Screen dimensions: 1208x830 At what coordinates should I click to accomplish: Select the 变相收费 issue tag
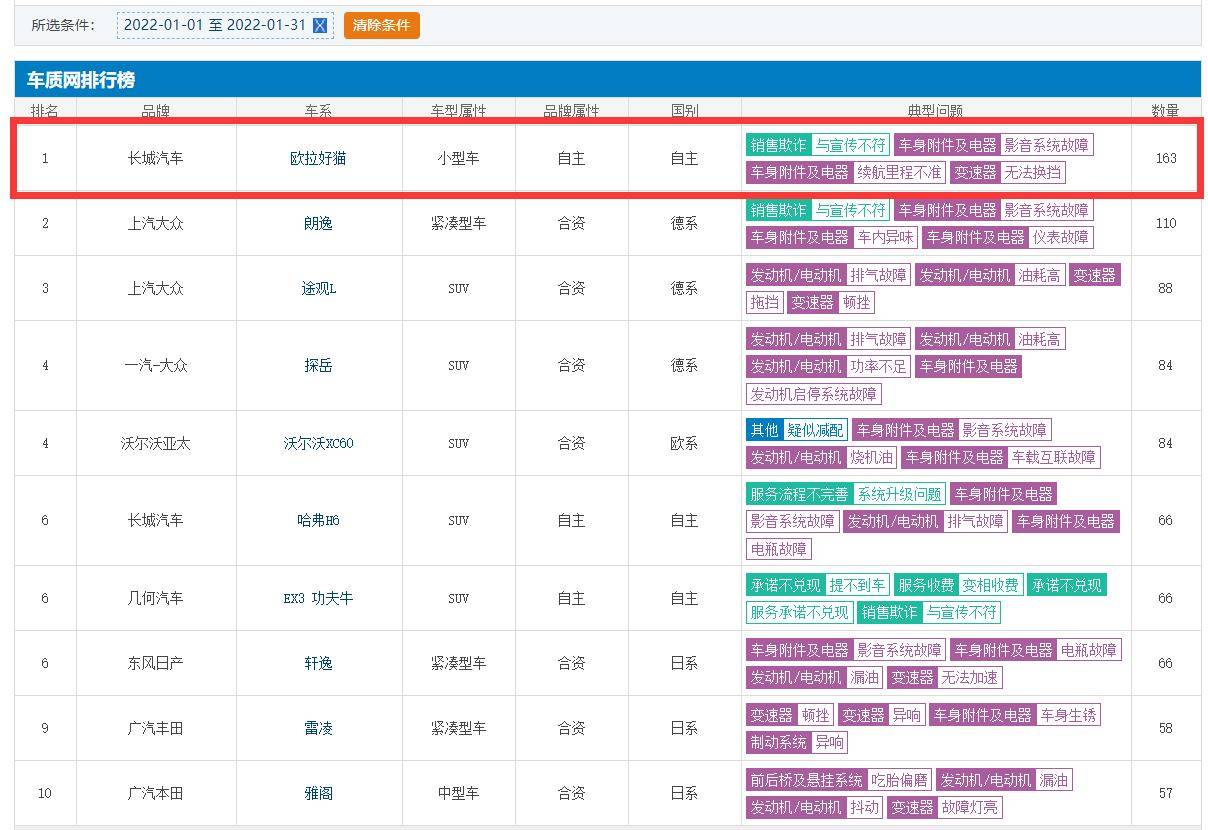point(990,585)
